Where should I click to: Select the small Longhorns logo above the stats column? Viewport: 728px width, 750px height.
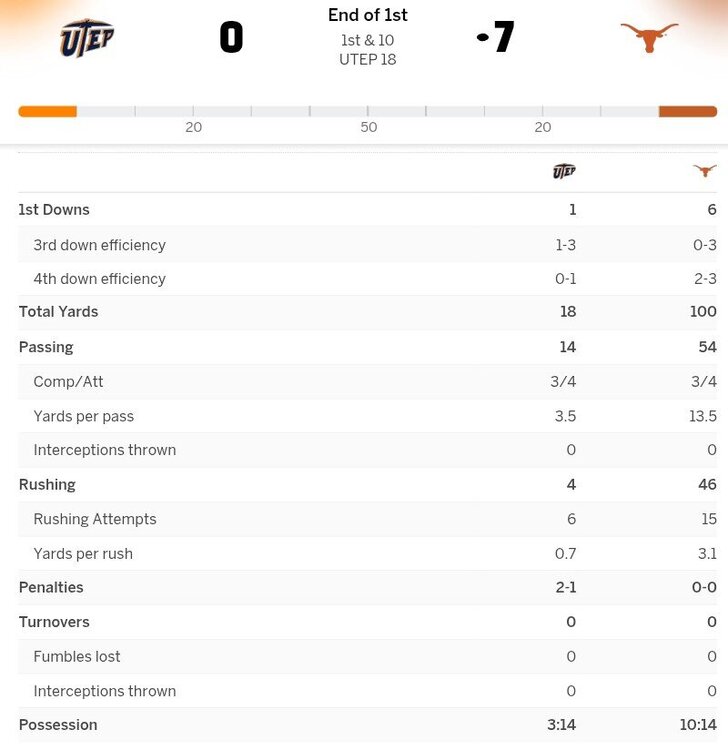(705, 171)
